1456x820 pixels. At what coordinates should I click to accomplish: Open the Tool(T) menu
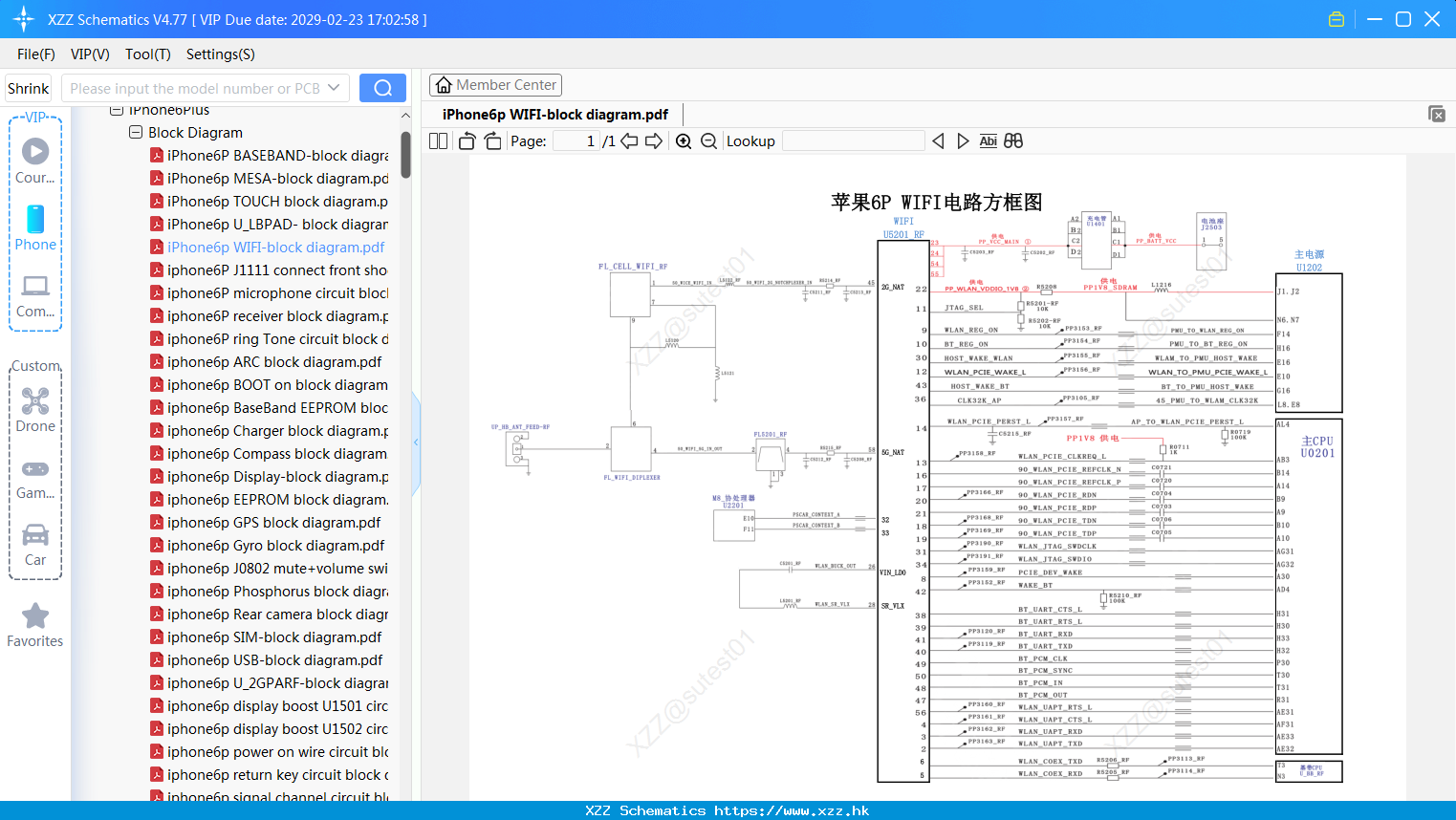pyautogui.click(x=148, y=54)
